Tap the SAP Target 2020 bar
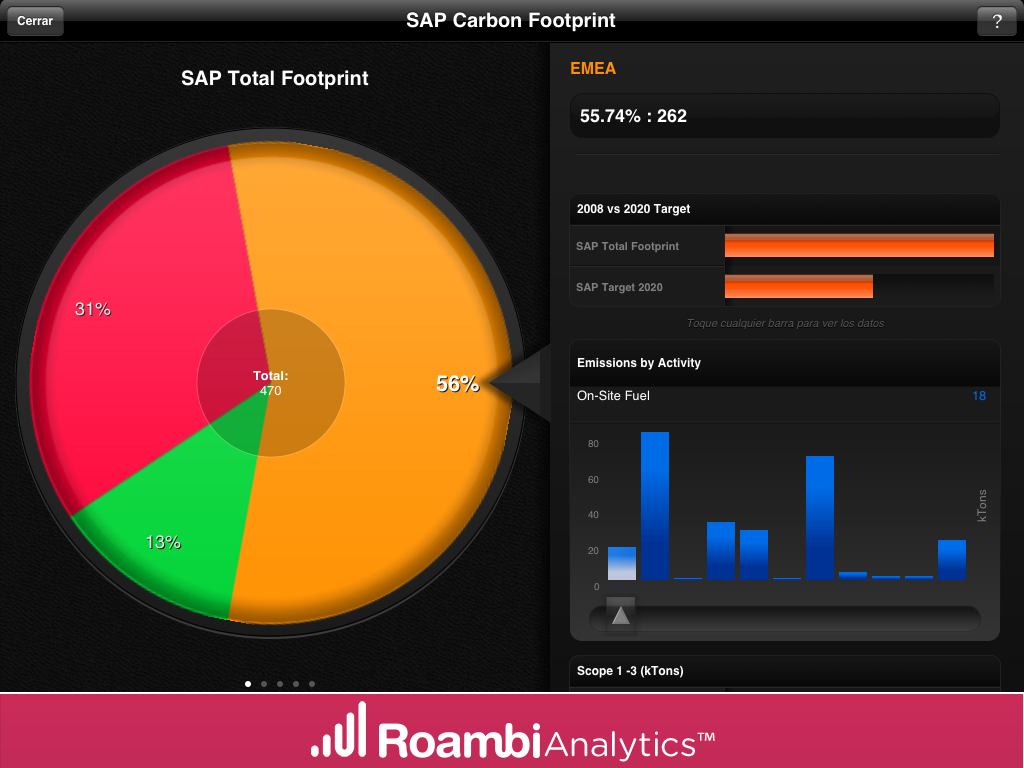The image size is (1024, 768). 798,287
